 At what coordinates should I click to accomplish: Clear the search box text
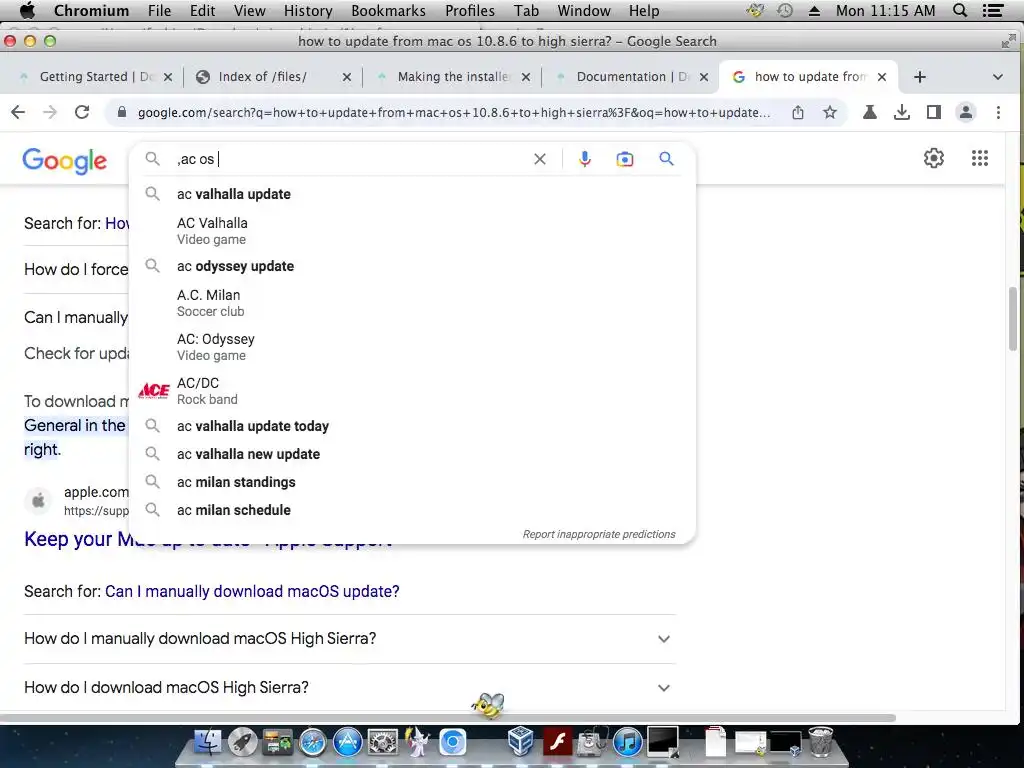coord(539,159)
